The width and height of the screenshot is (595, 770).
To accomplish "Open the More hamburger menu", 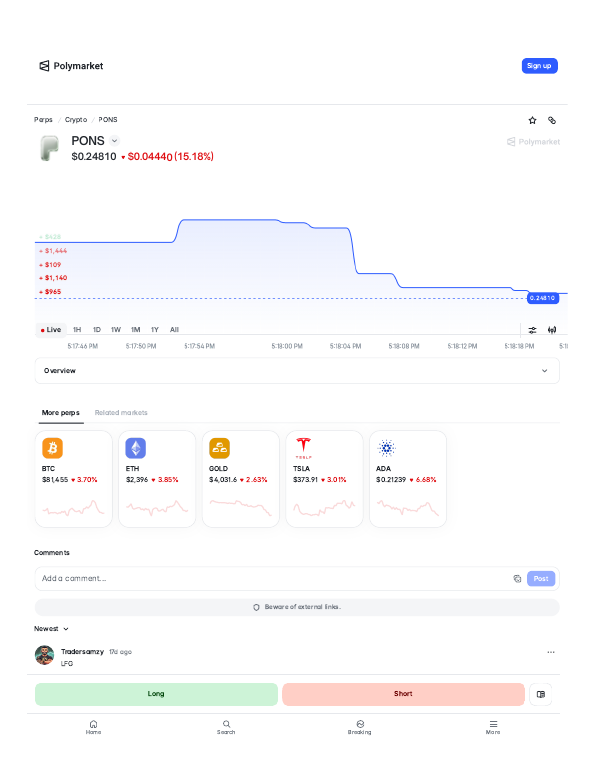I will (493, 727).
